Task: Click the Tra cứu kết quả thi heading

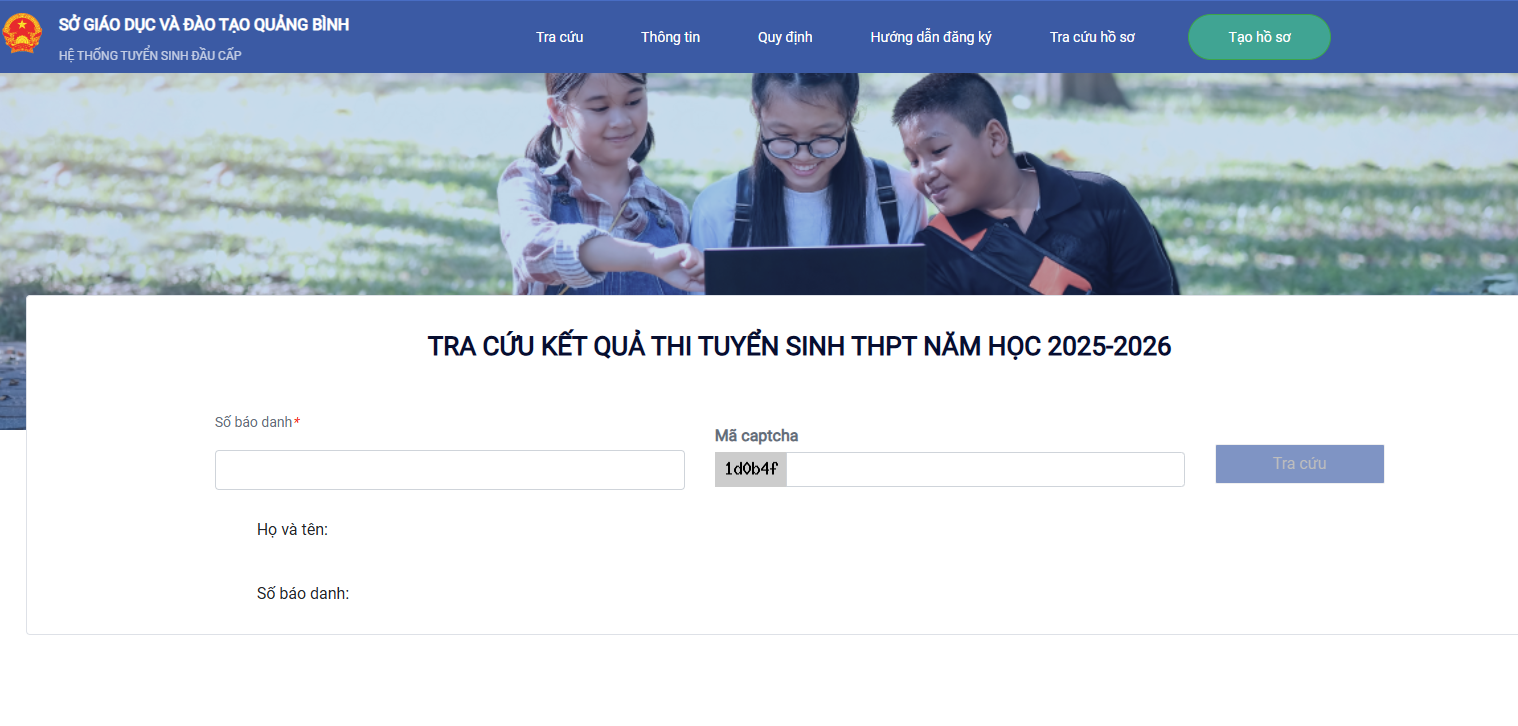Action: click(799, 346)
